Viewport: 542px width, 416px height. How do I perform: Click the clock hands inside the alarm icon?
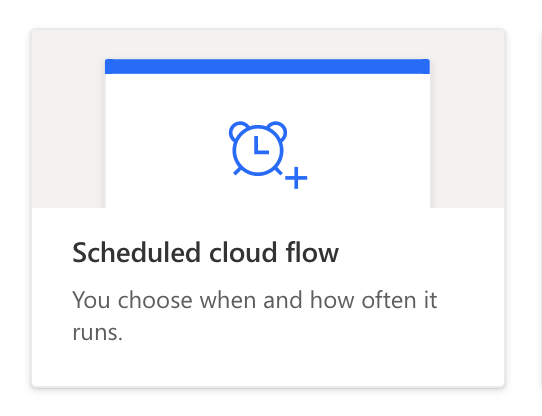261,145
